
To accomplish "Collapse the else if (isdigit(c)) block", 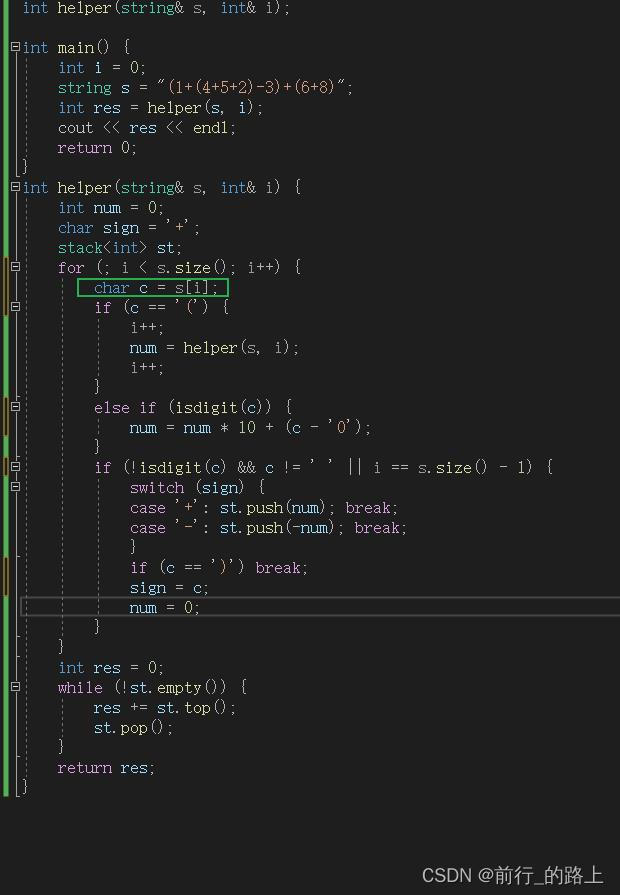I will (x=15, y=406).
